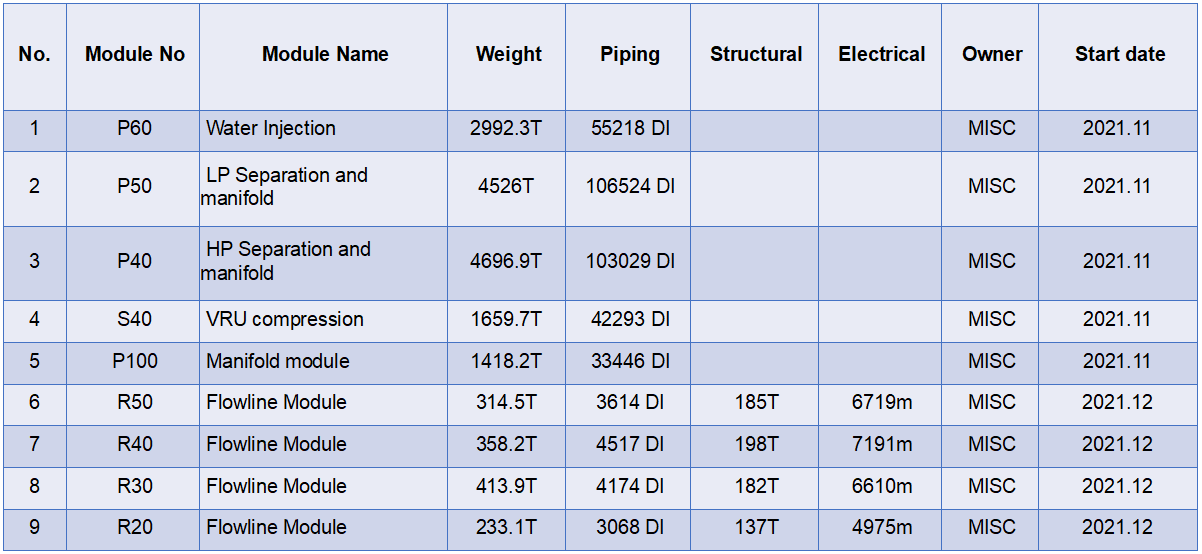Image resolution: width=1202 pixels, height=554 pixels.
Task: Click the Start date column header
Action: [x=1118, y=56]
